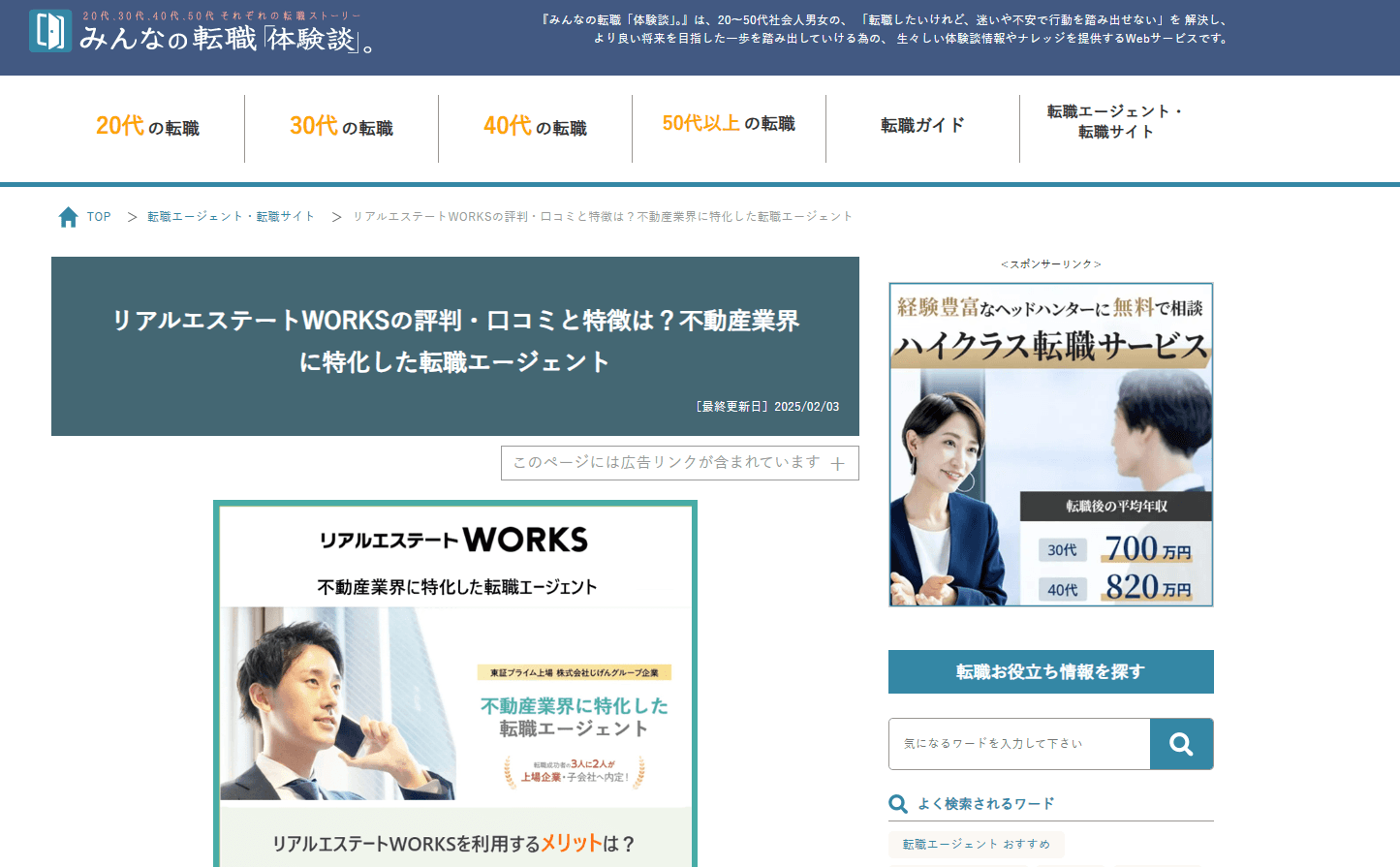Open the ハイクラス転職サービス sponsor banner
This screenshot has height=867, width=1400.
point(1051,445)
